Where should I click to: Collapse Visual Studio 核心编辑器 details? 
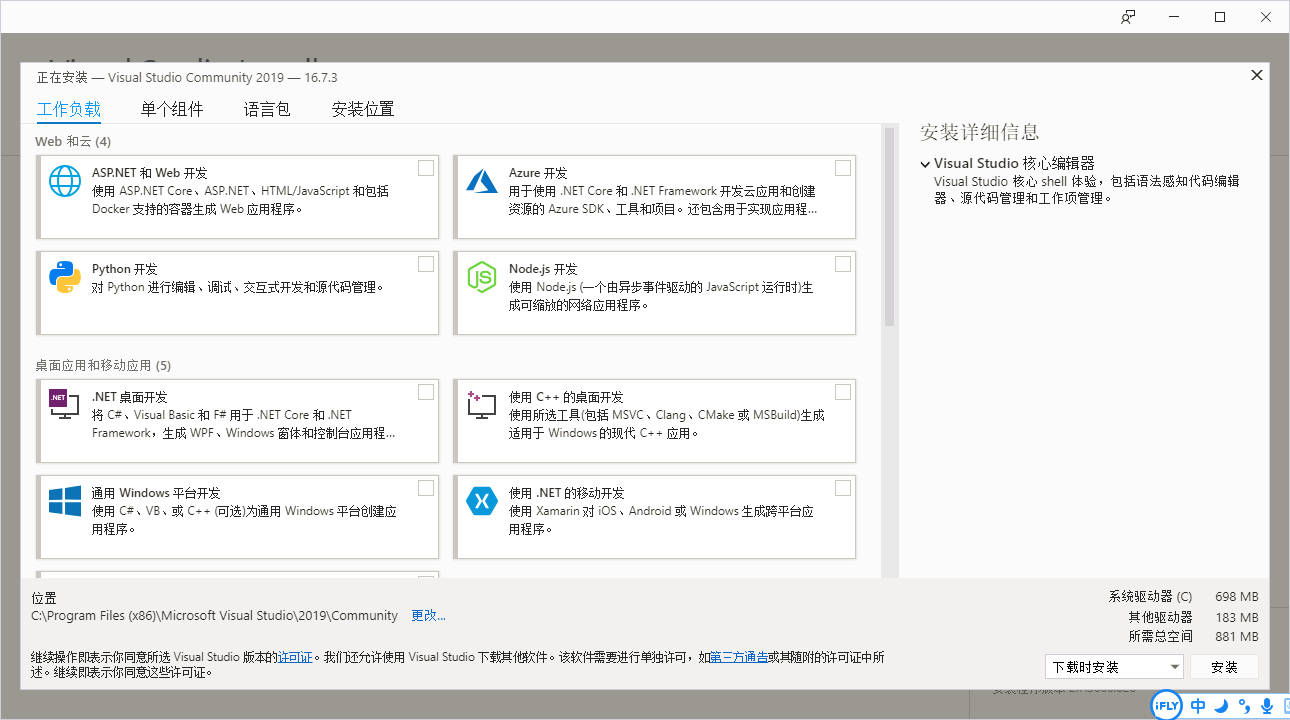[925, 163]
